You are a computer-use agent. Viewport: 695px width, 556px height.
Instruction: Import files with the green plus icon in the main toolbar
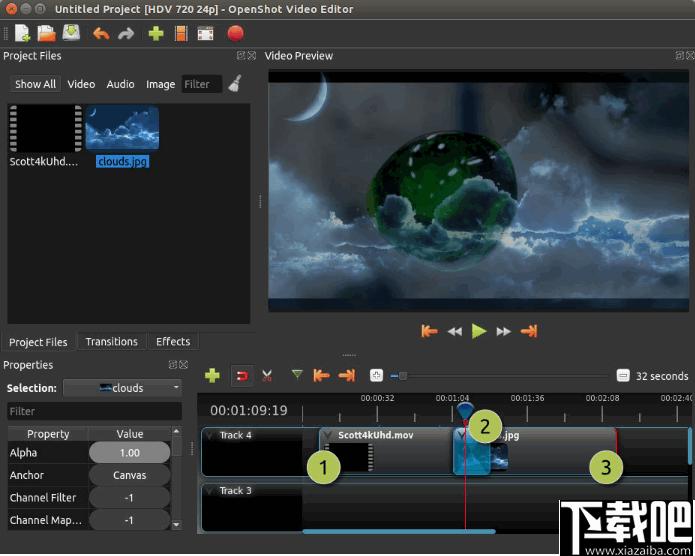pyautogui.click(x=156, y=34)
